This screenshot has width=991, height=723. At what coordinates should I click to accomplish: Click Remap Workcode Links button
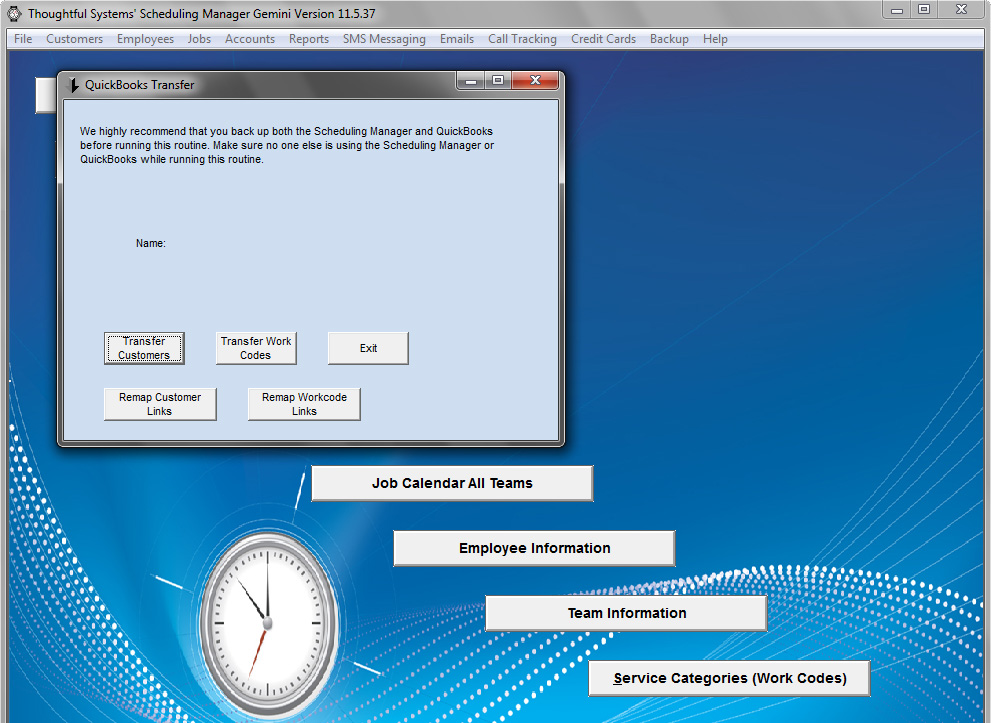point(304,404)
